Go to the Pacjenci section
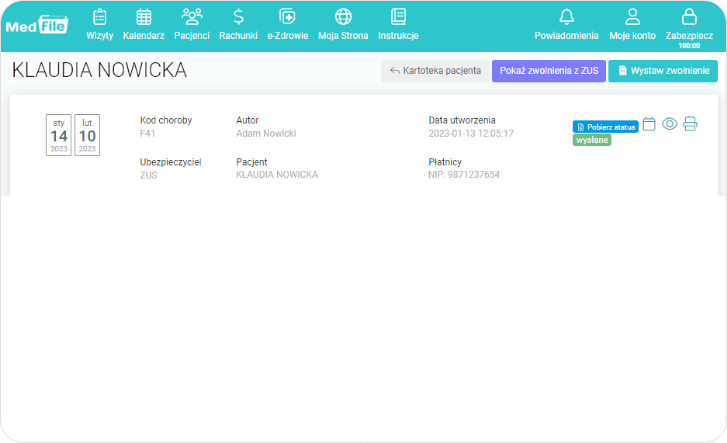The image size is (727, 443). click(191, 24)
